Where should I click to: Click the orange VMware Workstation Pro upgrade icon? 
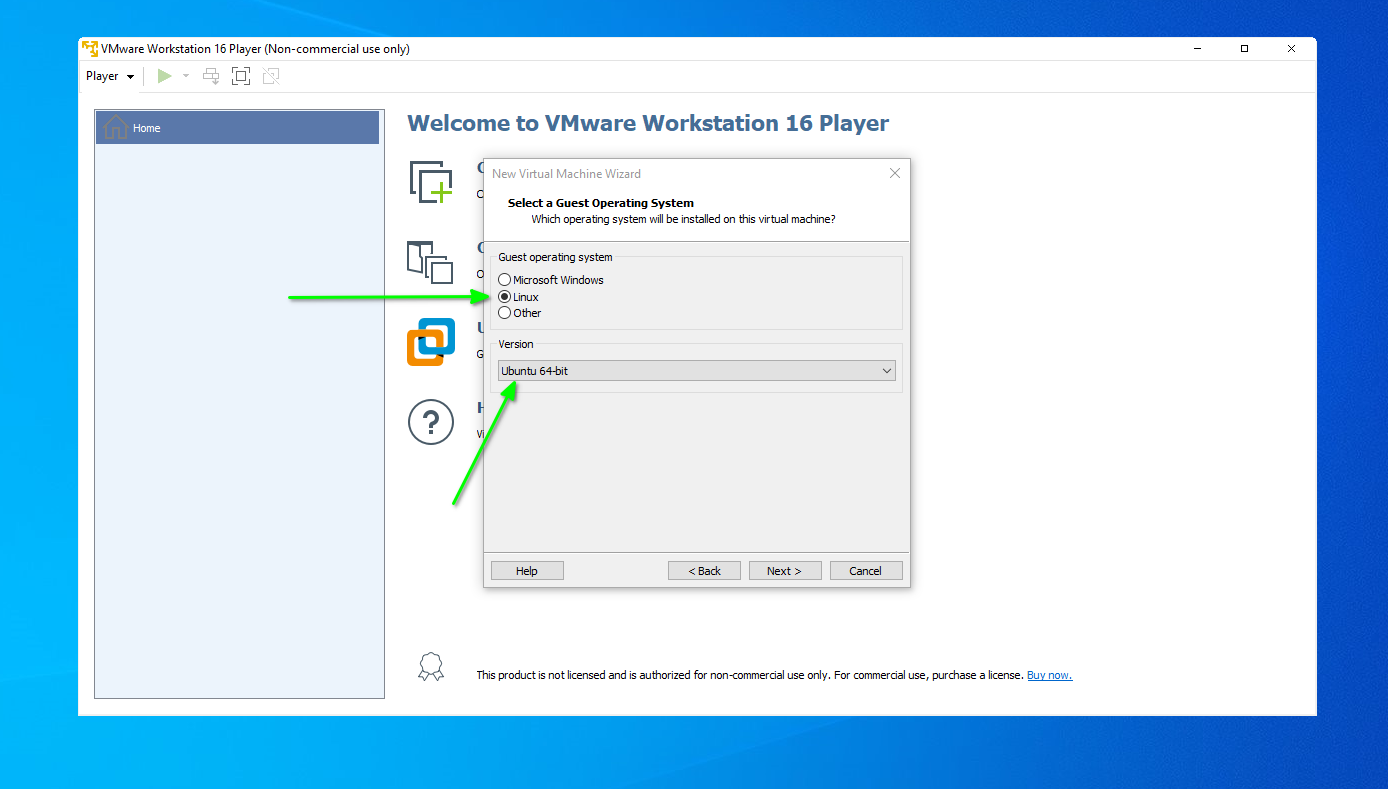pyautogui.click(x=431, y=342)
